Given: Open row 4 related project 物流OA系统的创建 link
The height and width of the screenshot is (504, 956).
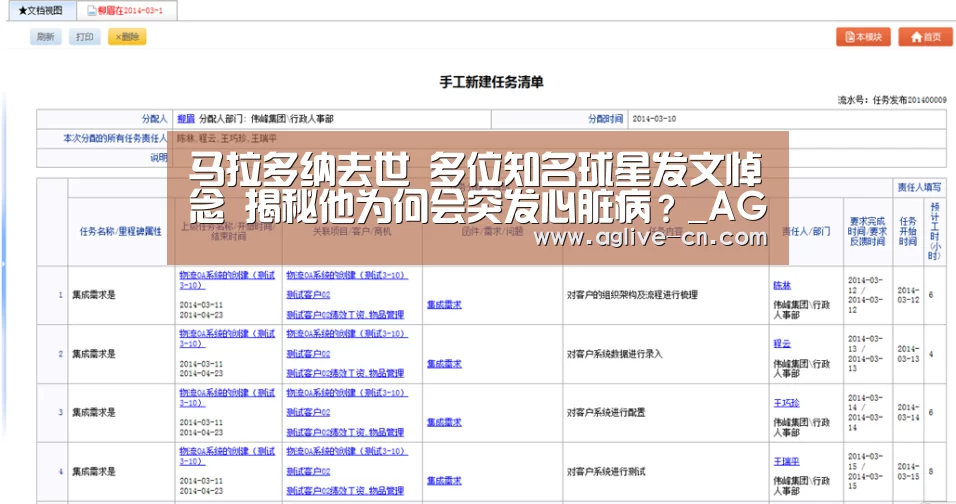Looking at the screenshot, I should click(x=347, y=451).
